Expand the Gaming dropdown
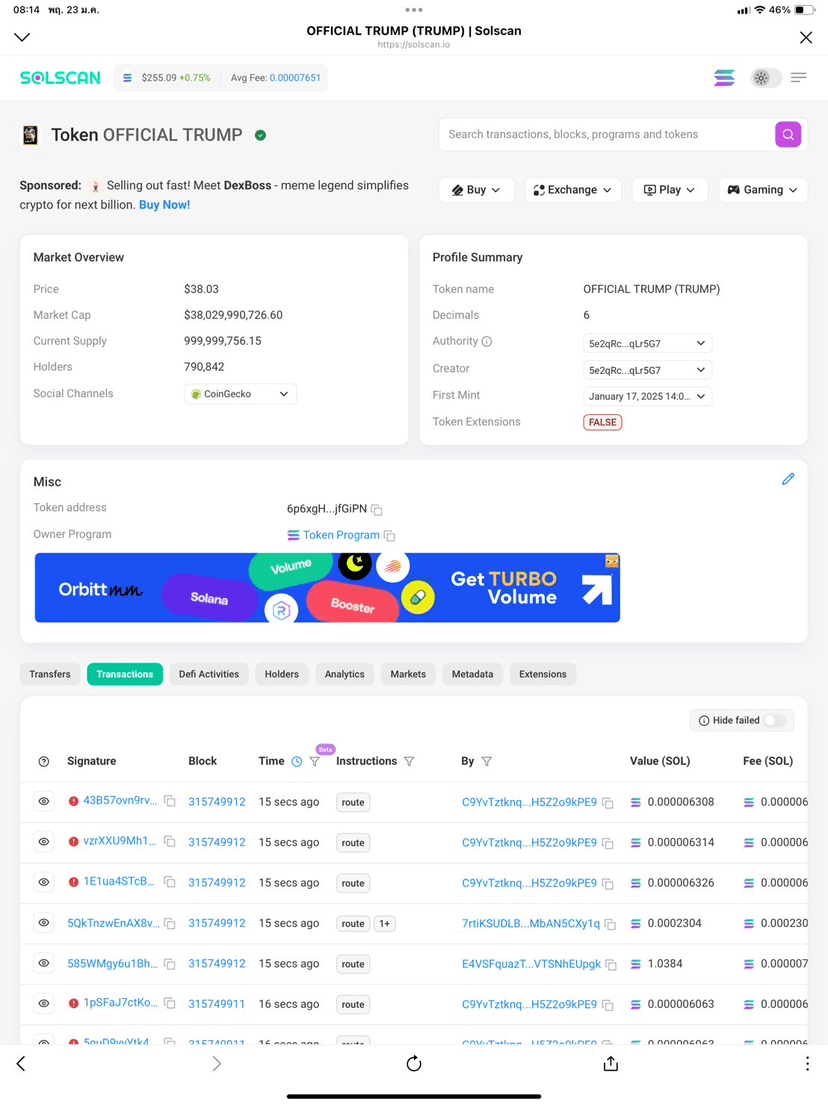Screen dimensions: 828x1105 coord(762,190)
